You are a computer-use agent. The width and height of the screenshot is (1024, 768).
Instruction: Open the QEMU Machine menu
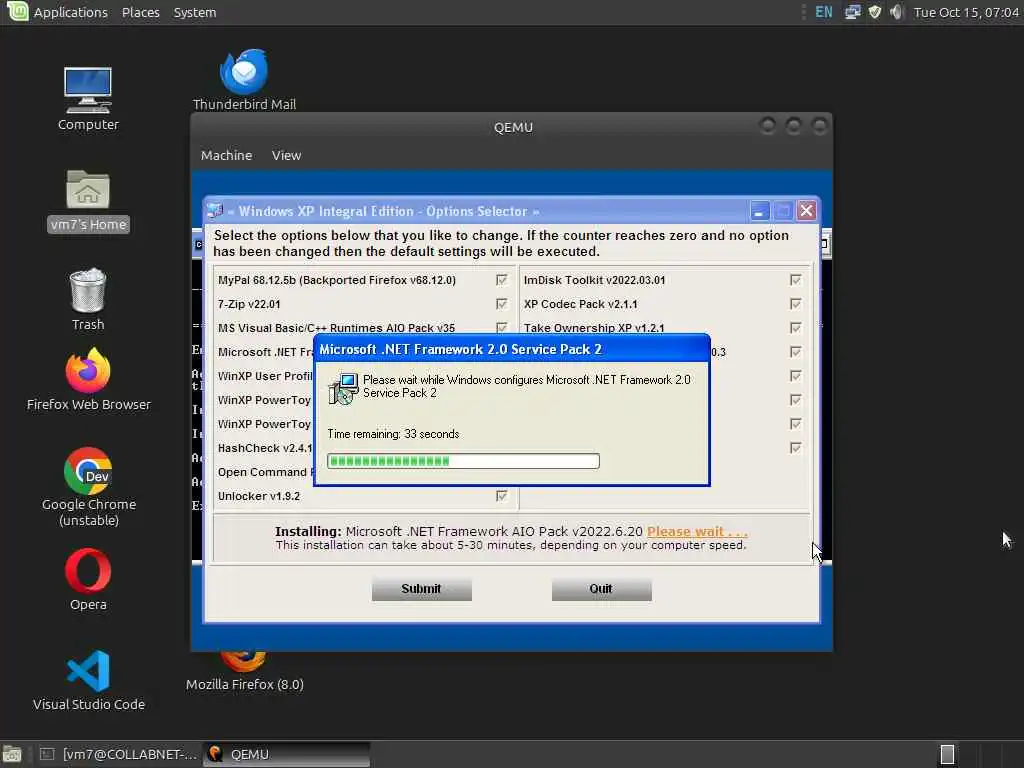click(226, 155)
